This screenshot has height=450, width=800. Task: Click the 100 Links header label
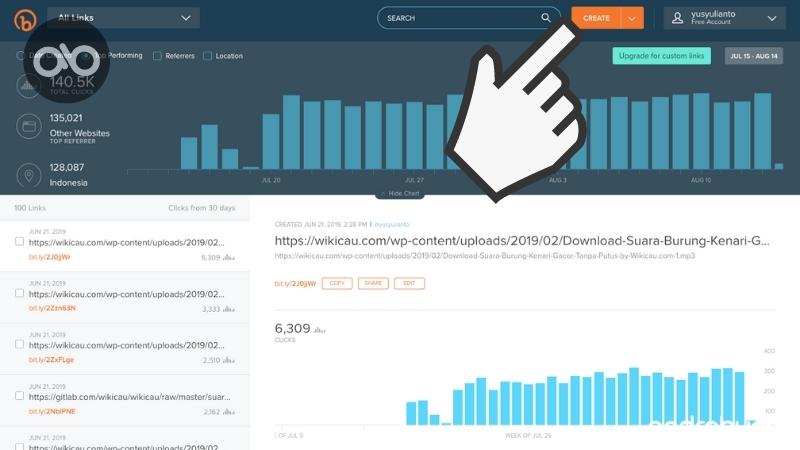tap(30, 208)
